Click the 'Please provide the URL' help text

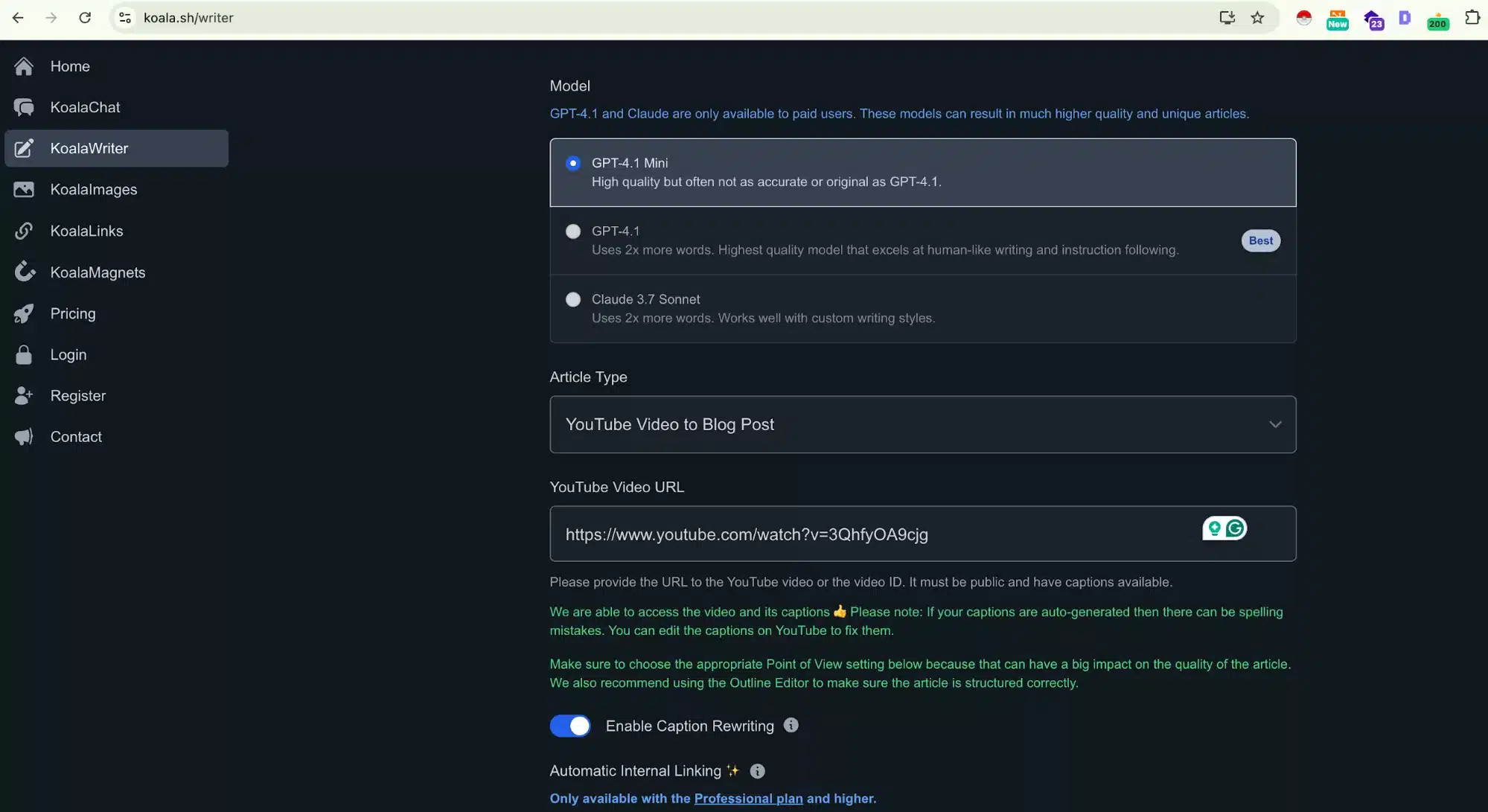click(860, 582)
